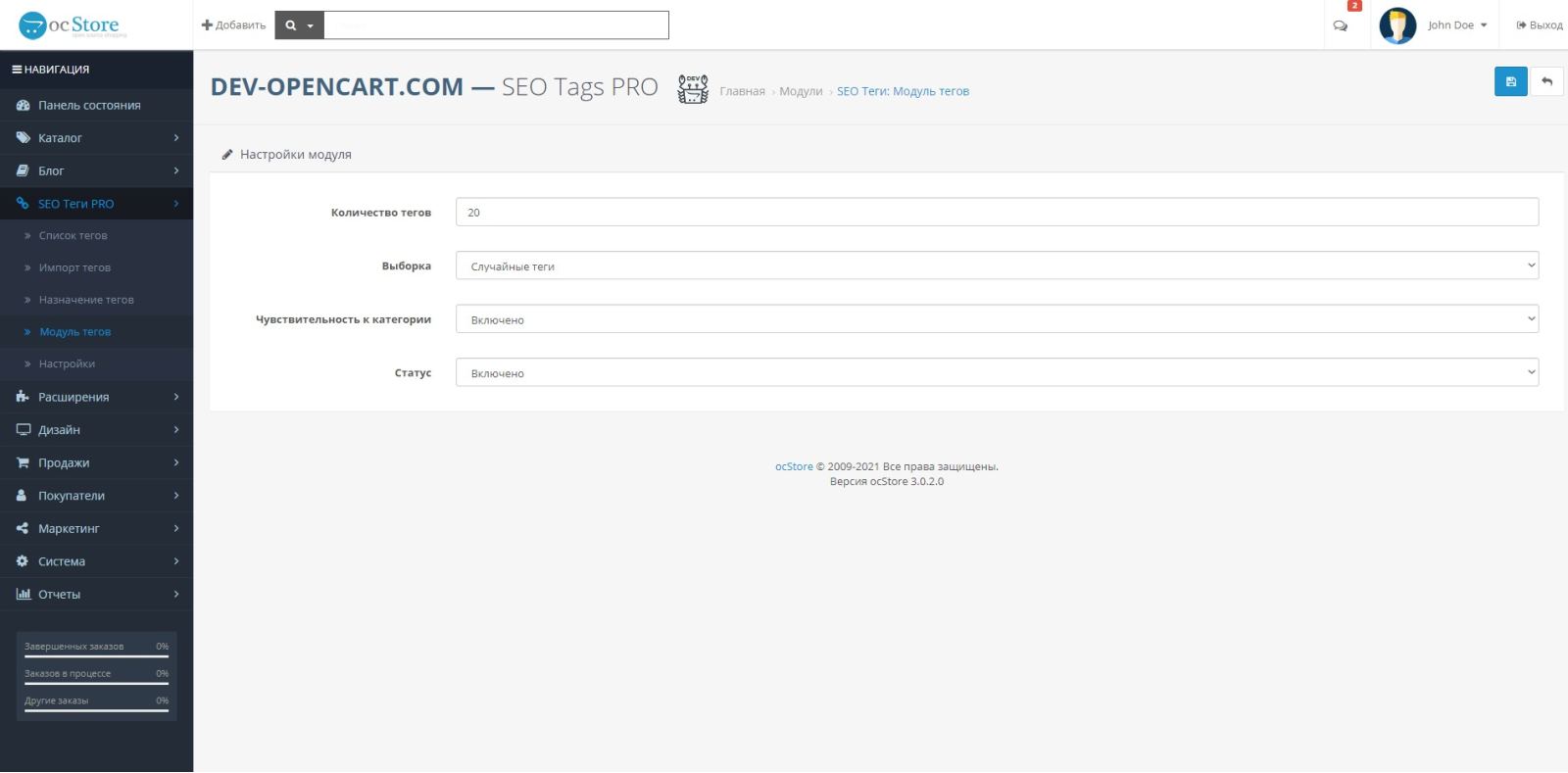
Task: Expand Блог menu chevron
Action: point(176,170)
